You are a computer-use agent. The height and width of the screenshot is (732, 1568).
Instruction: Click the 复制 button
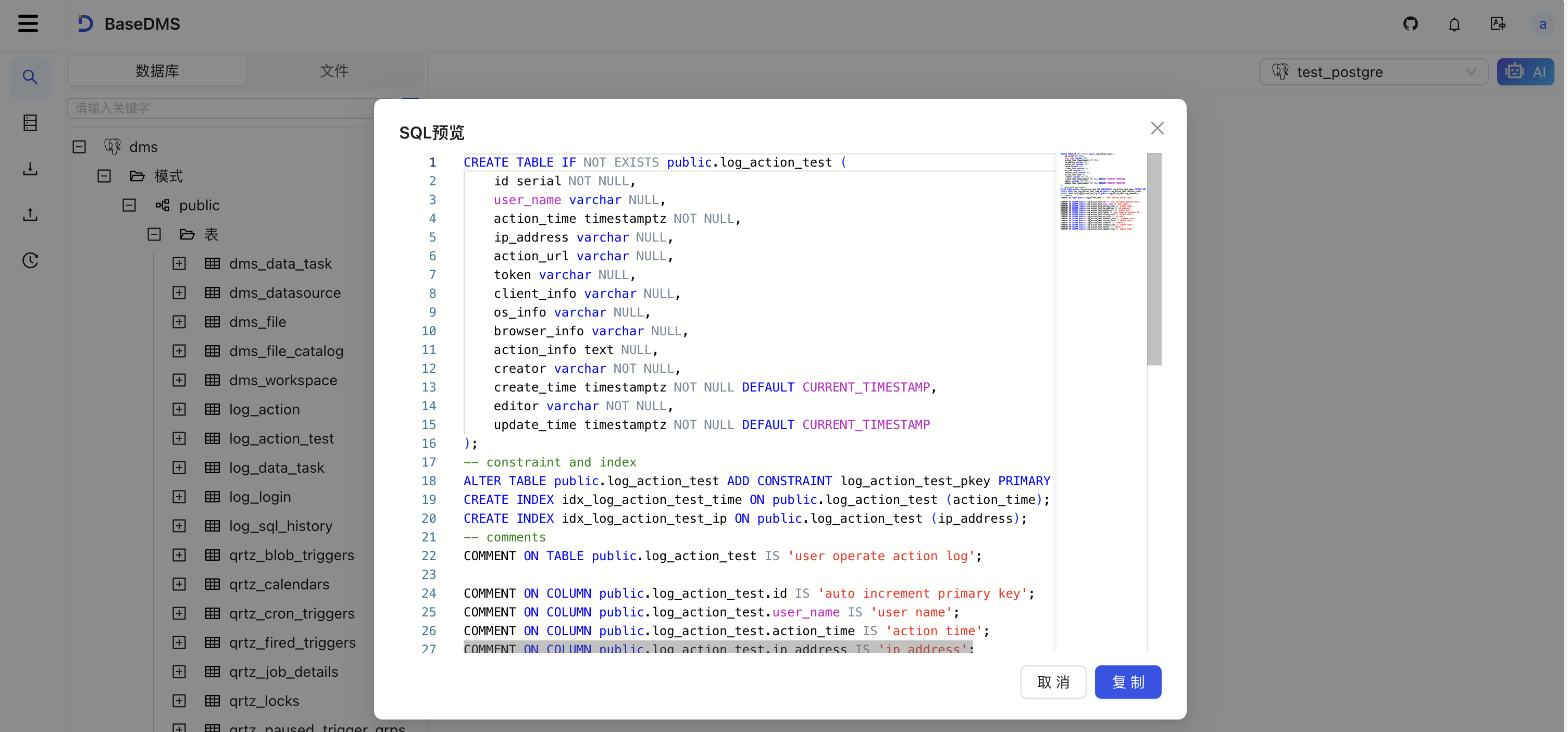[1127, 682]
